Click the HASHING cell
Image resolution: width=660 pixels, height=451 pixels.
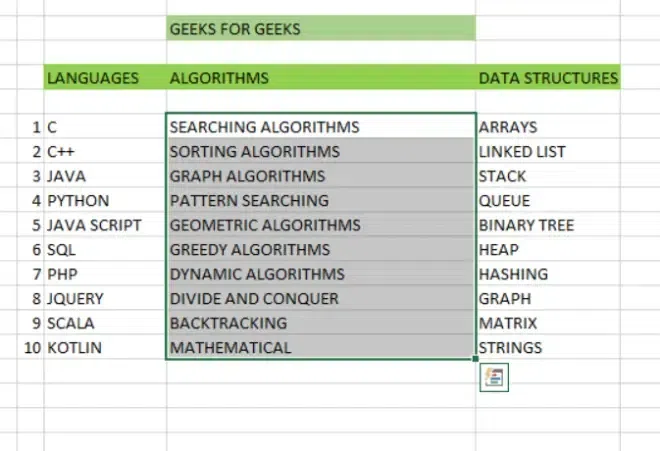[x=513, y=274]
